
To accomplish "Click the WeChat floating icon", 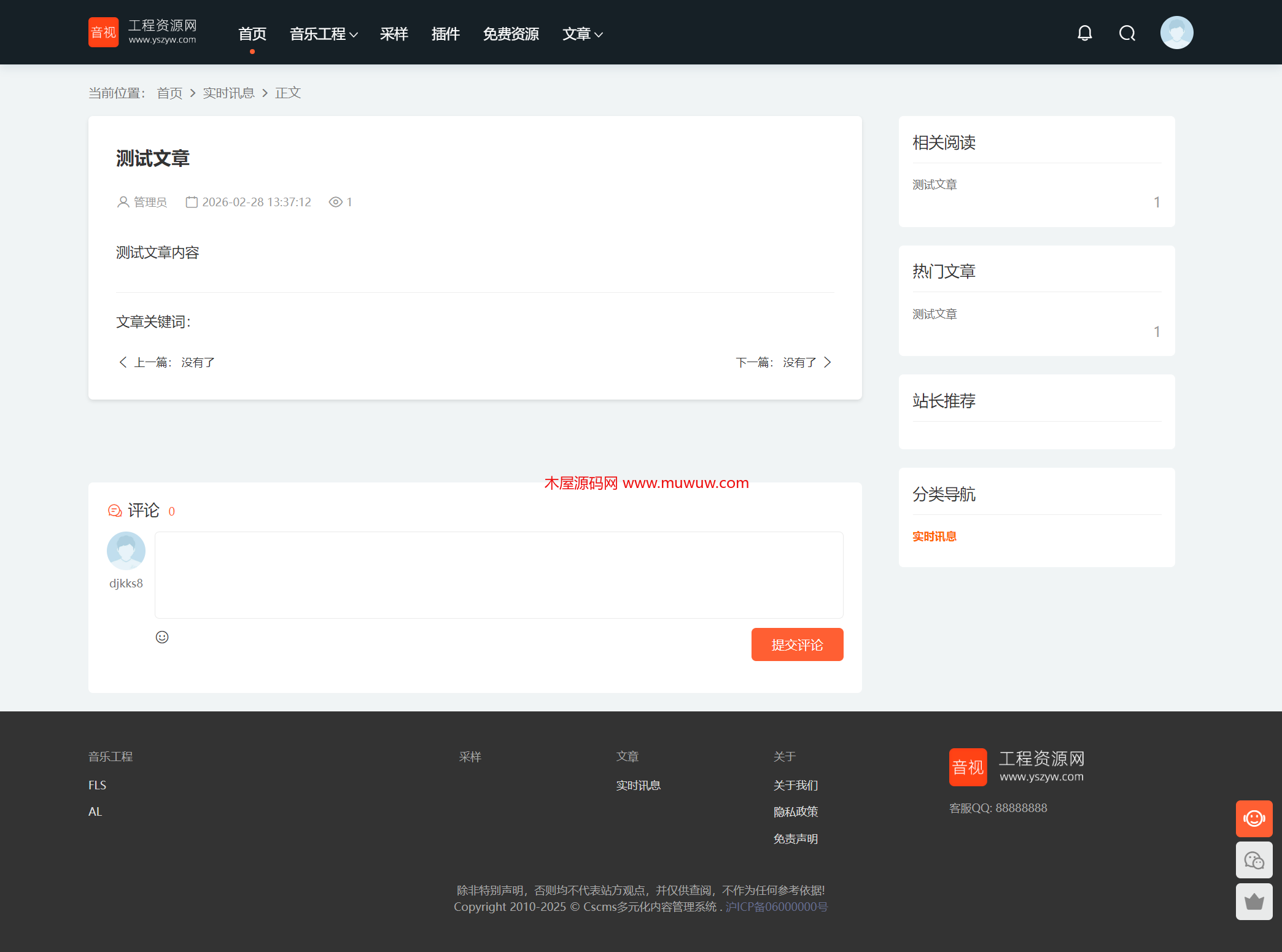I will click(x=1253, y=860).
